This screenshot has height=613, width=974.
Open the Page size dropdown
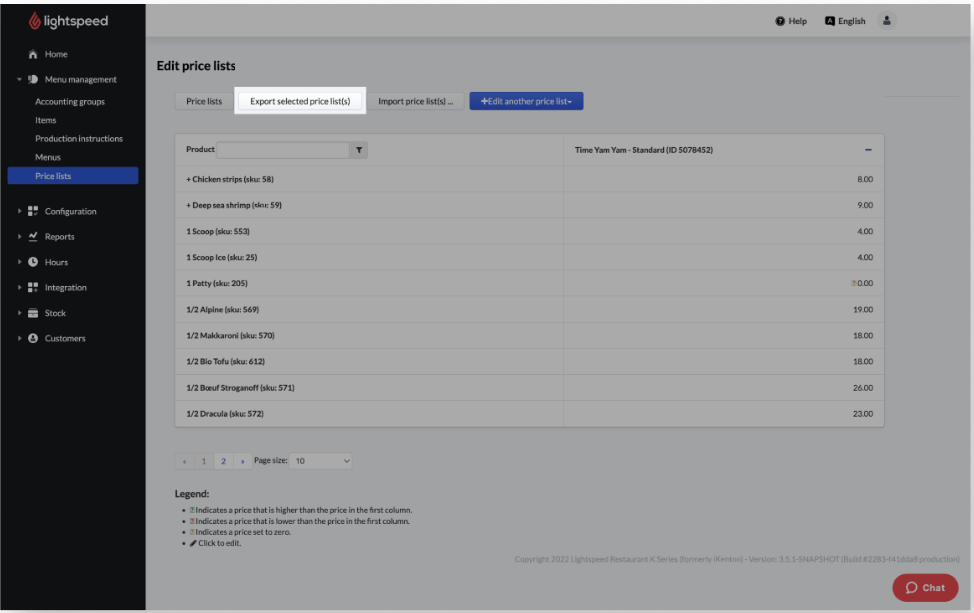[321, 461]
